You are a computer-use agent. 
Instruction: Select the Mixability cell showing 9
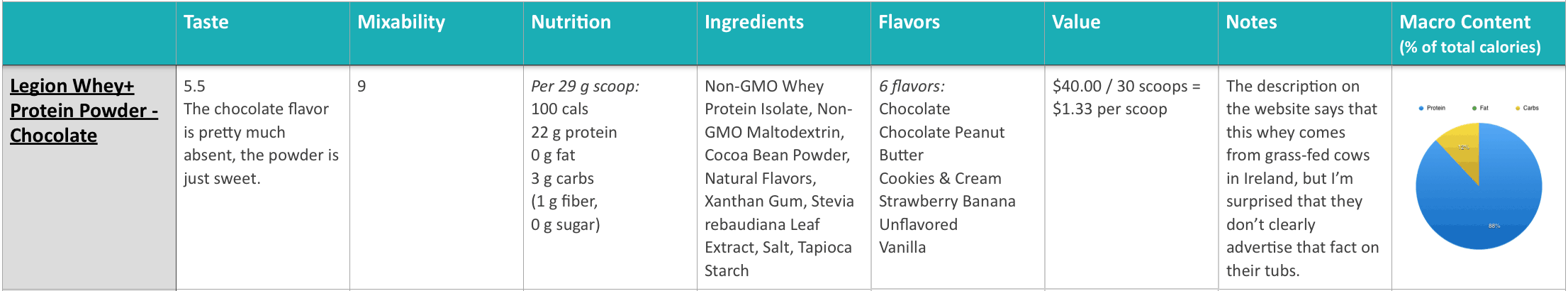[437, 177]
